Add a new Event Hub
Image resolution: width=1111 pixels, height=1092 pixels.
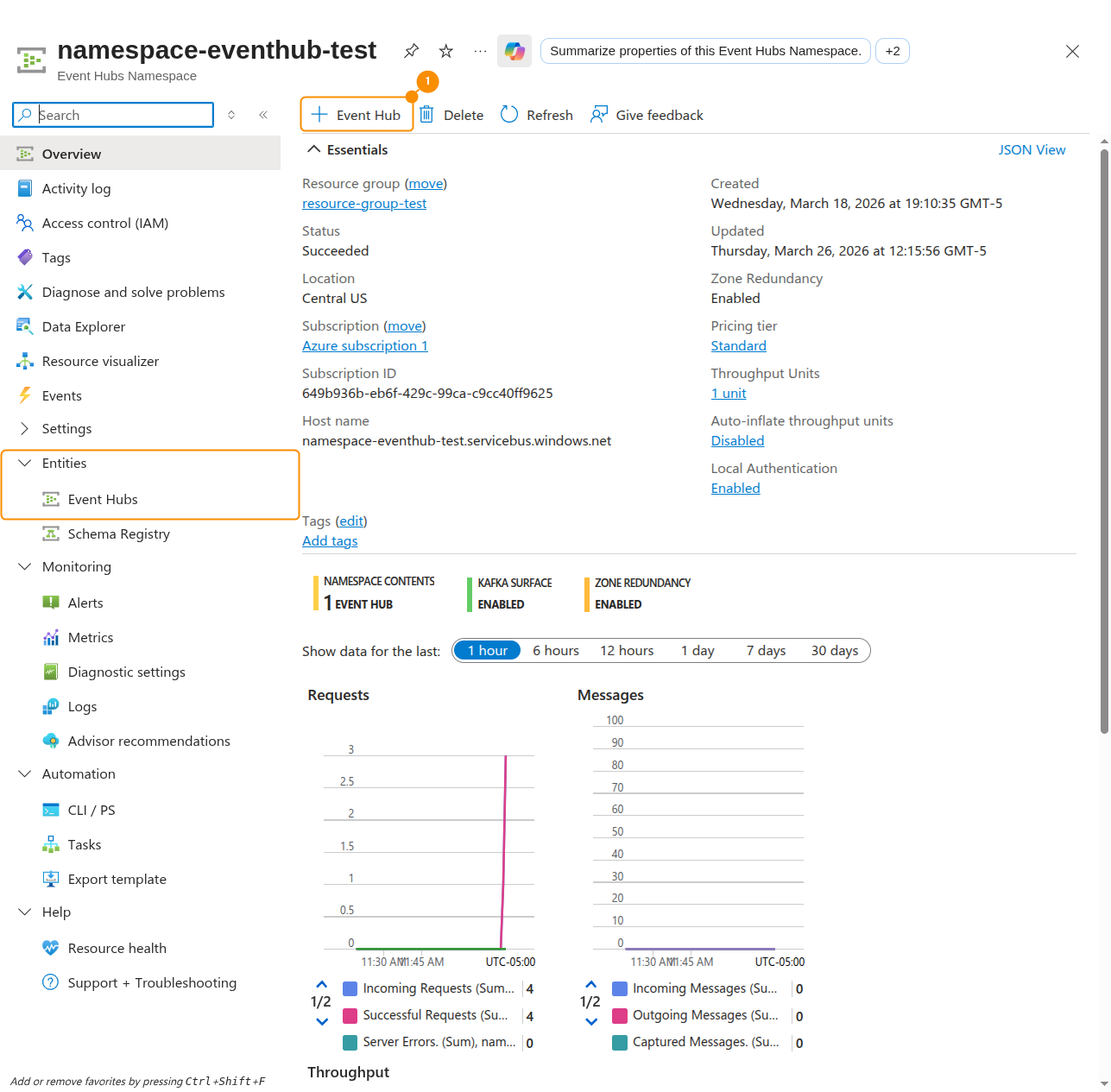(x=357, y=115)
